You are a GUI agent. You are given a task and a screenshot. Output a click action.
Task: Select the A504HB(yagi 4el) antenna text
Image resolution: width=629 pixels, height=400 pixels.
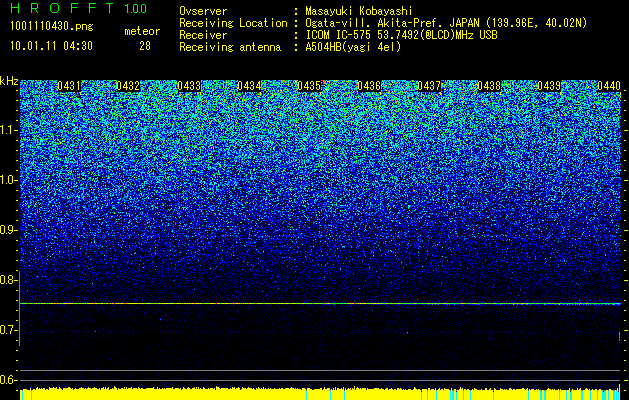coord(353,47)
